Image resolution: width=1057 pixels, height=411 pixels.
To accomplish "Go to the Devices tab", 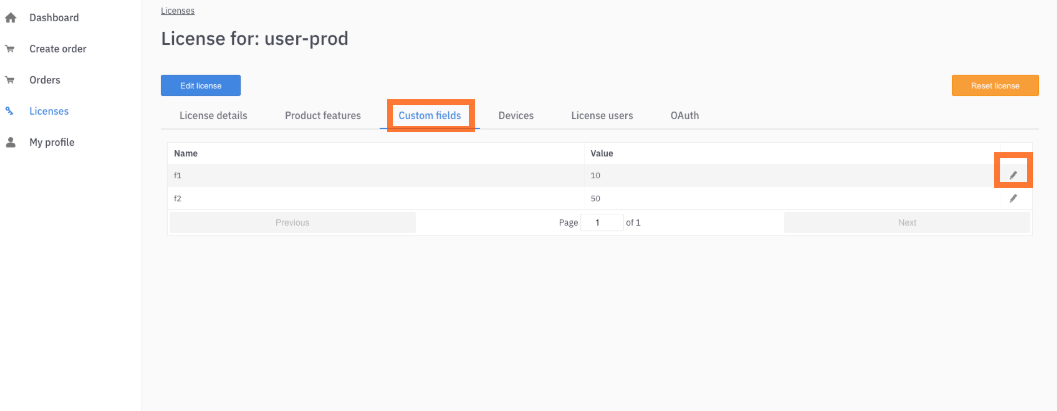I will tap(516, 116).
